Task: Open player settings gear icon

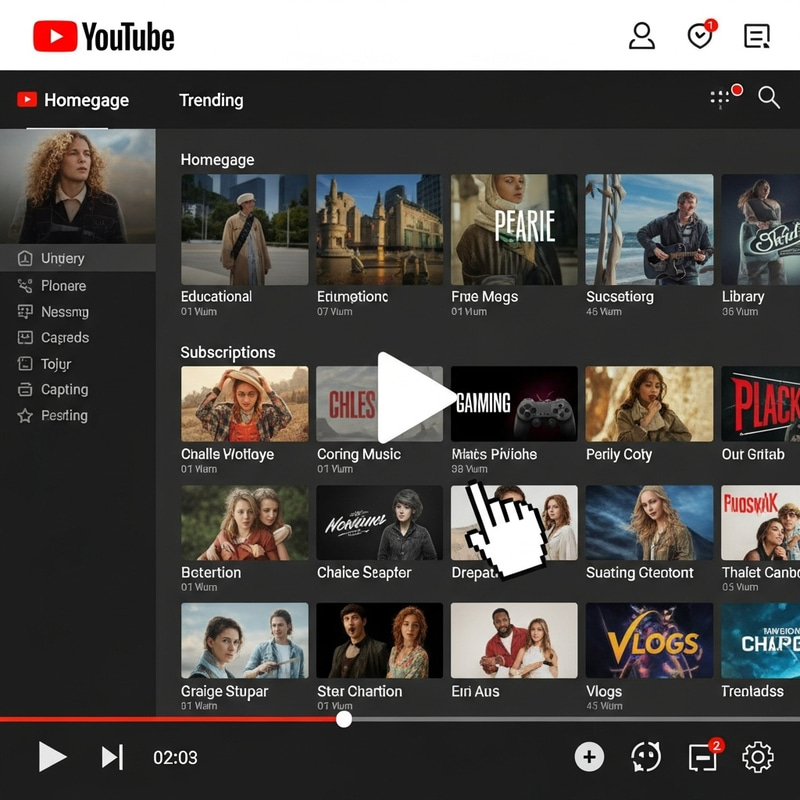Action: pos(757,757)
